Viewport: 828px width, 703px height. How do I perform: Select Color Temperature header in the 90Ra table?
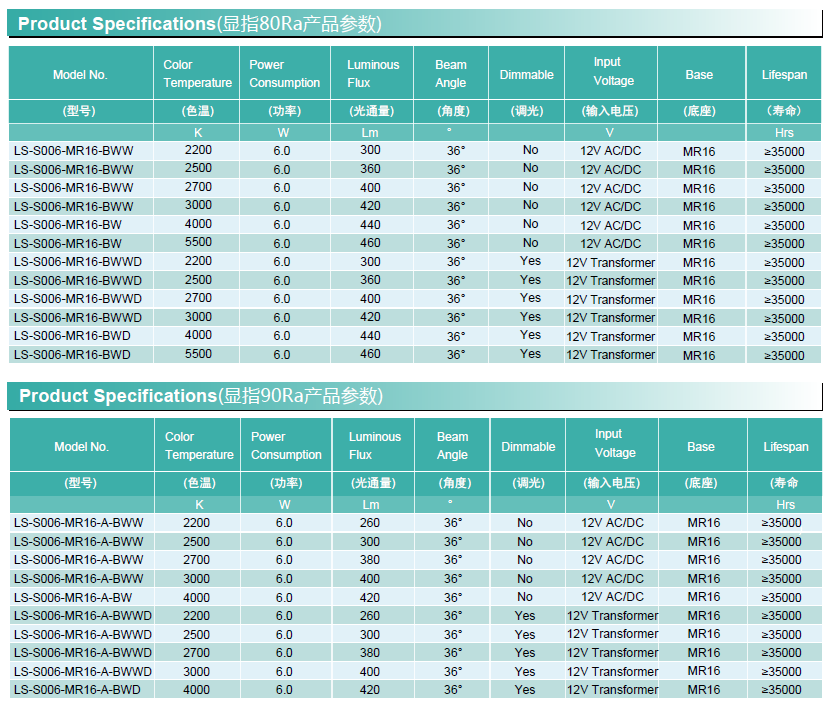click(x=199, y=446)
